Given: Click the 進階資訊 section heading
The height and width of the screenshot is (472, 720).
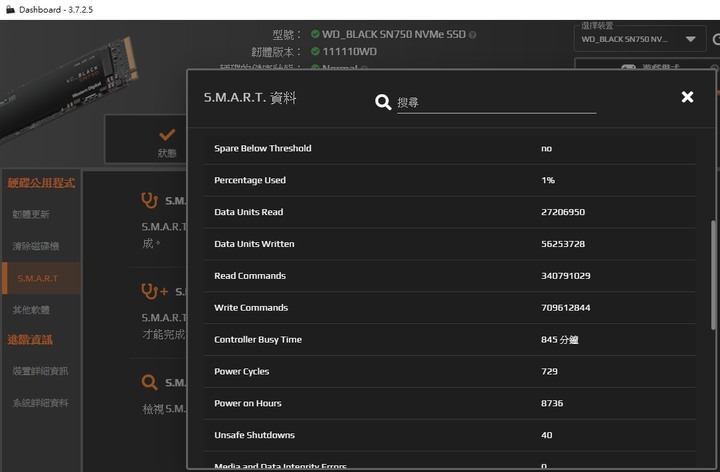Looking at the screenshot, I should point(30,340).
